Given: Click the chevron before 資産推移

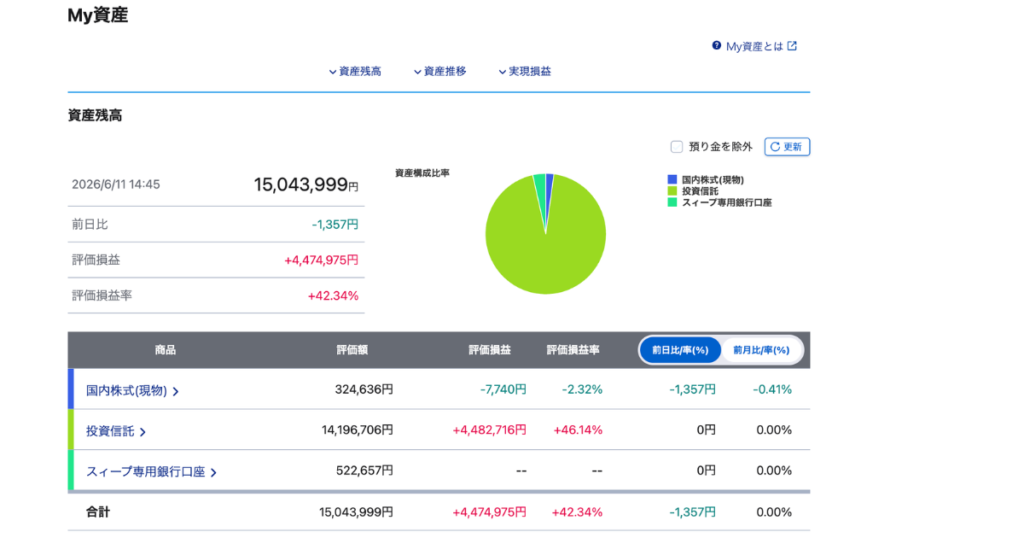Looking at the screenshot, I should pos(417,72).
